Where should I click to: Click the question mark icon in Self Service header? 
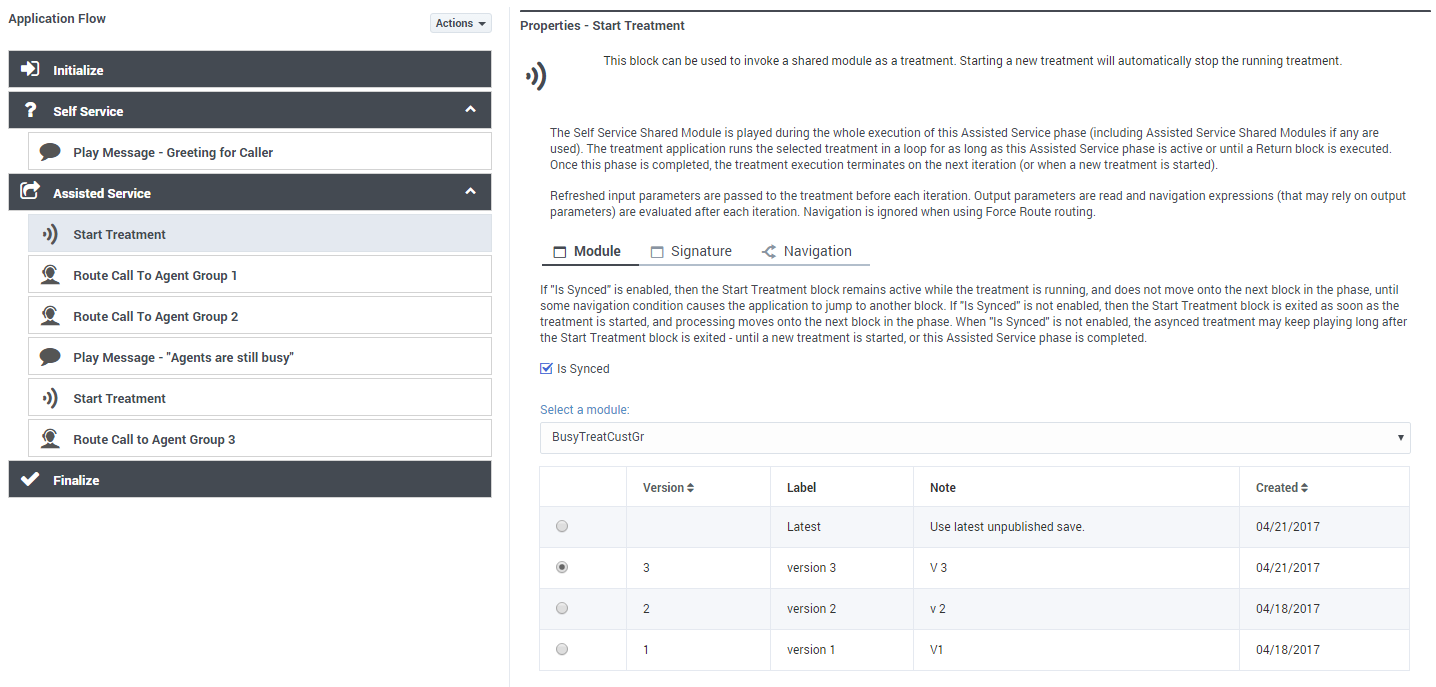coord(31,110)
